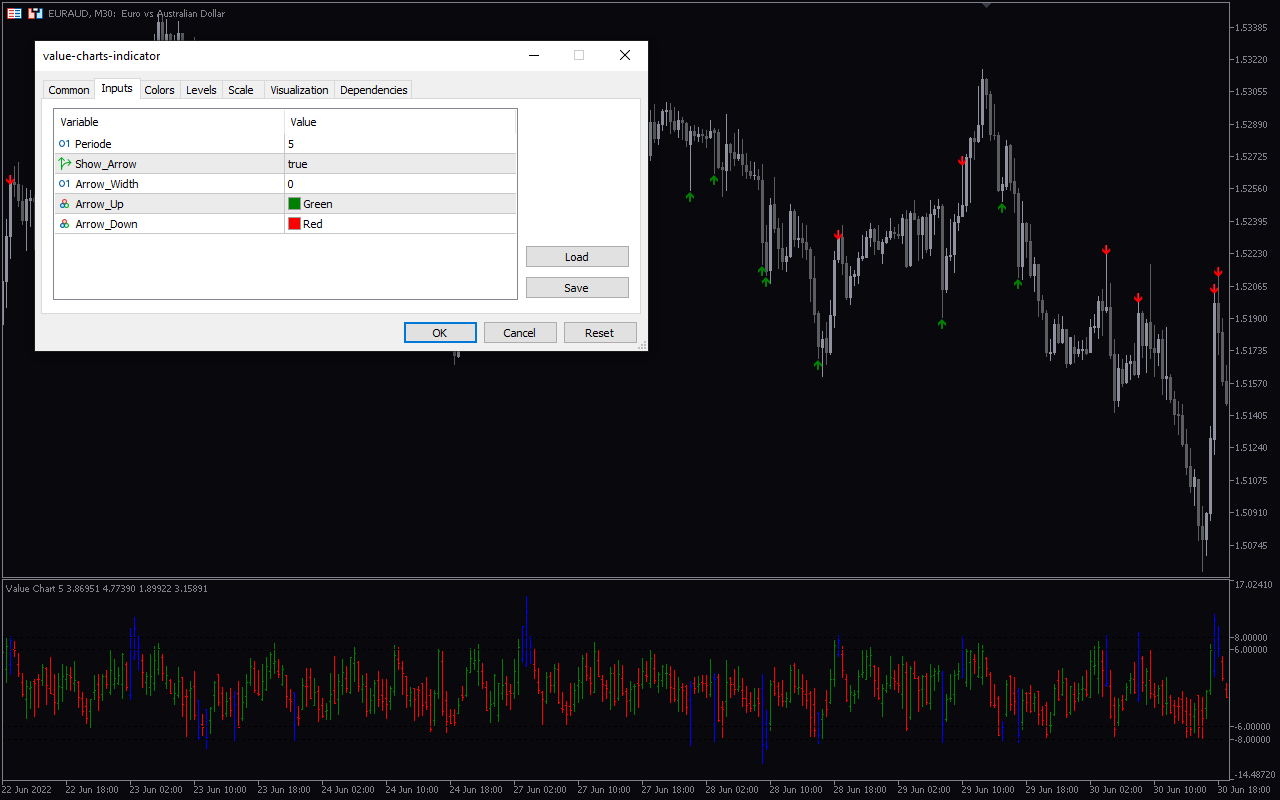1280x800 pixels.
Task: Click the 1.52890 price scale label
Action: (1253, 124)
